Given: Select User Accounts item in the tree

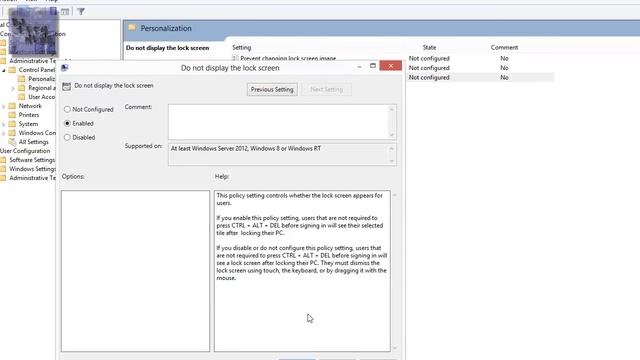Looking at the screenshot, I should (x=41, y=97).
